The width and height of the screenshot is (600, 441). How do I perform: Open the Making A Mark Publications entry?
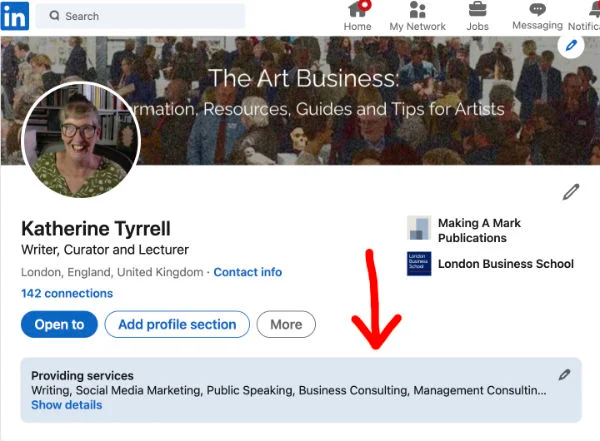pyautogui.click(x=478, y=230)
